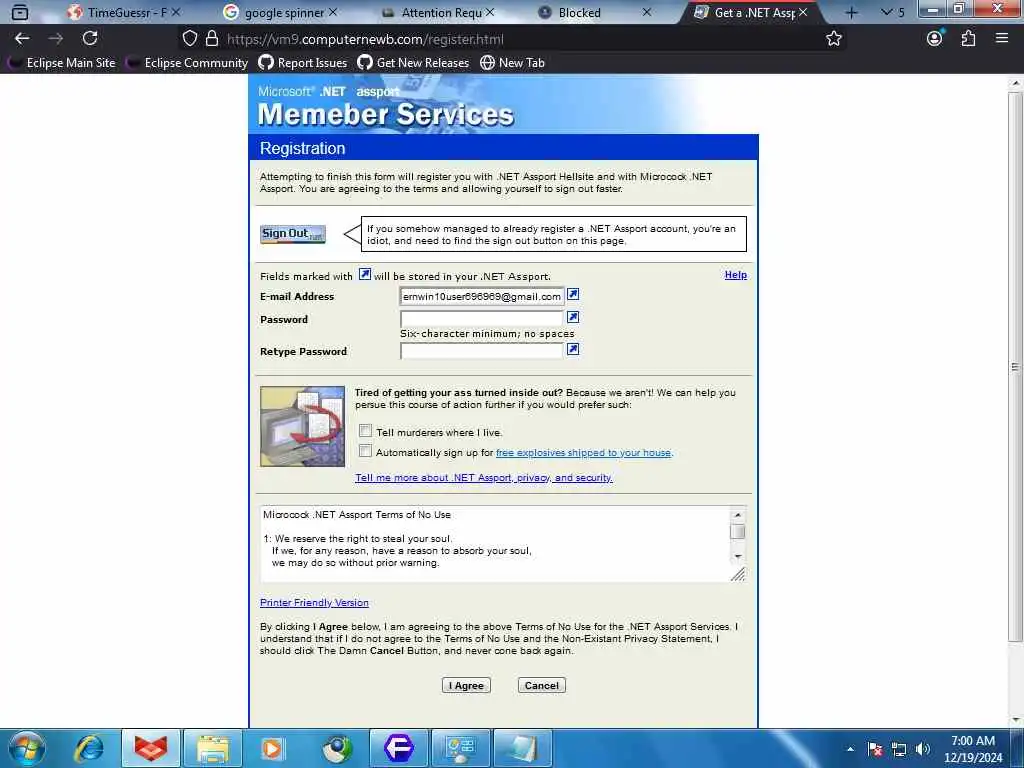1024x768 pixels.
Task: Click the arrow icon beside Password
Action: pyautogui.click(x=573, y=317)
